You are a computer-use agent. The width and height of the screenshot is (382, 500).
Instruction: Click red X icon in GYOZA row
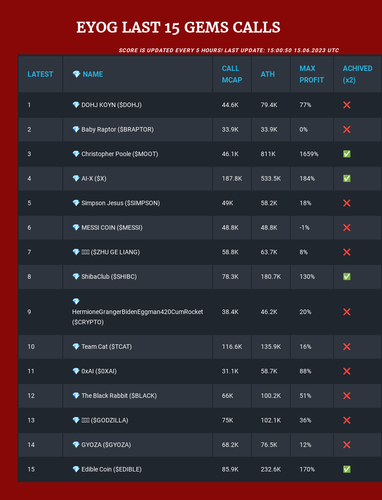(x=347, y=445)
